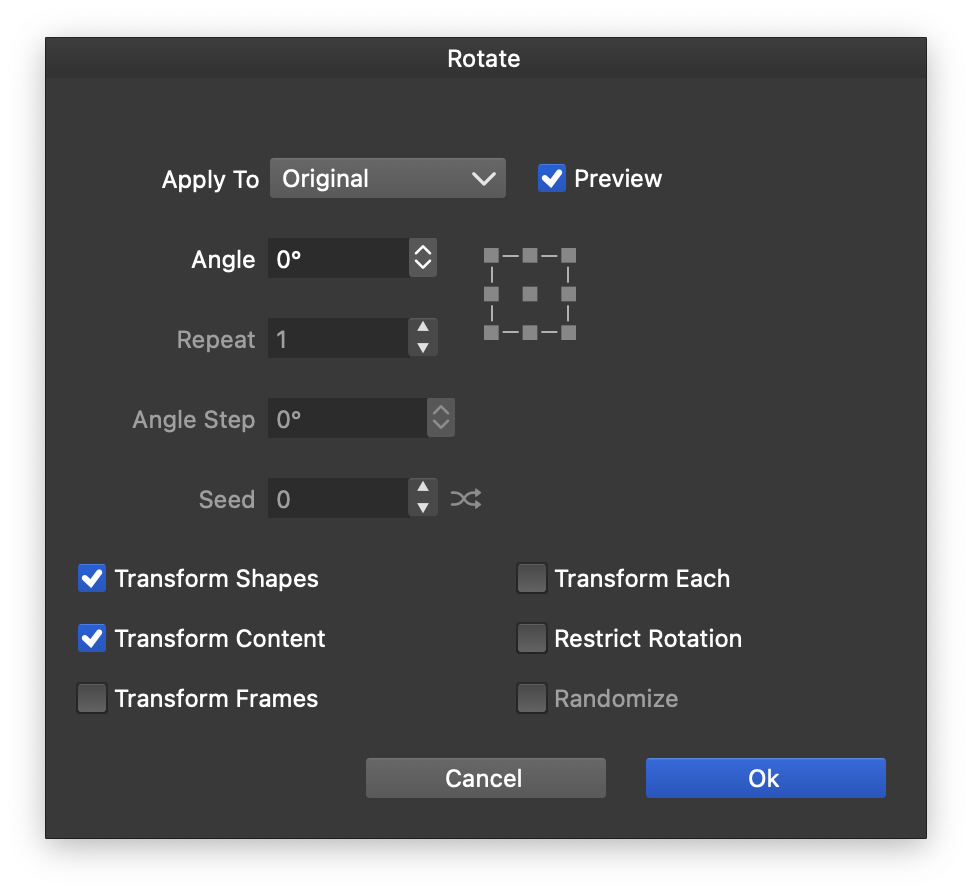The image size is (972, 892).
Task: Select top-right anchor point of rotation grid
Action: click(568, 256)
